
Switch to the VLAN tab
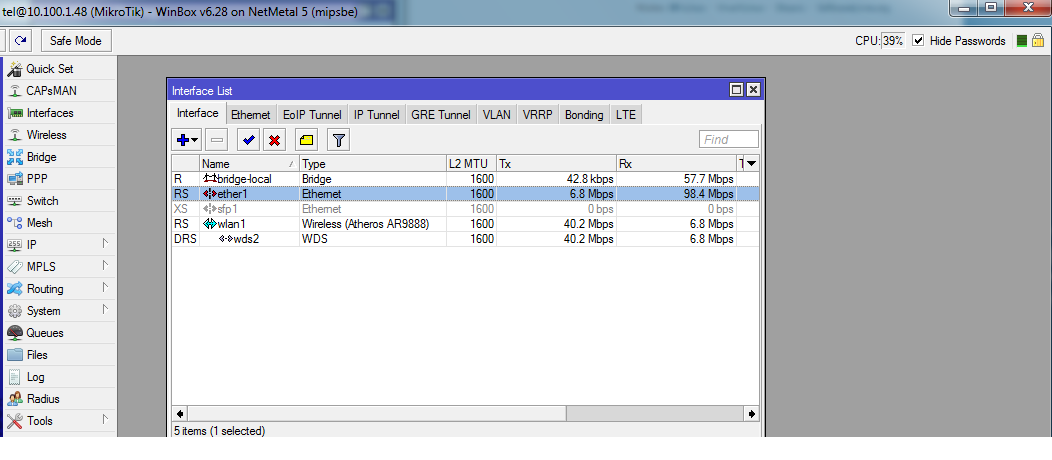496,115
